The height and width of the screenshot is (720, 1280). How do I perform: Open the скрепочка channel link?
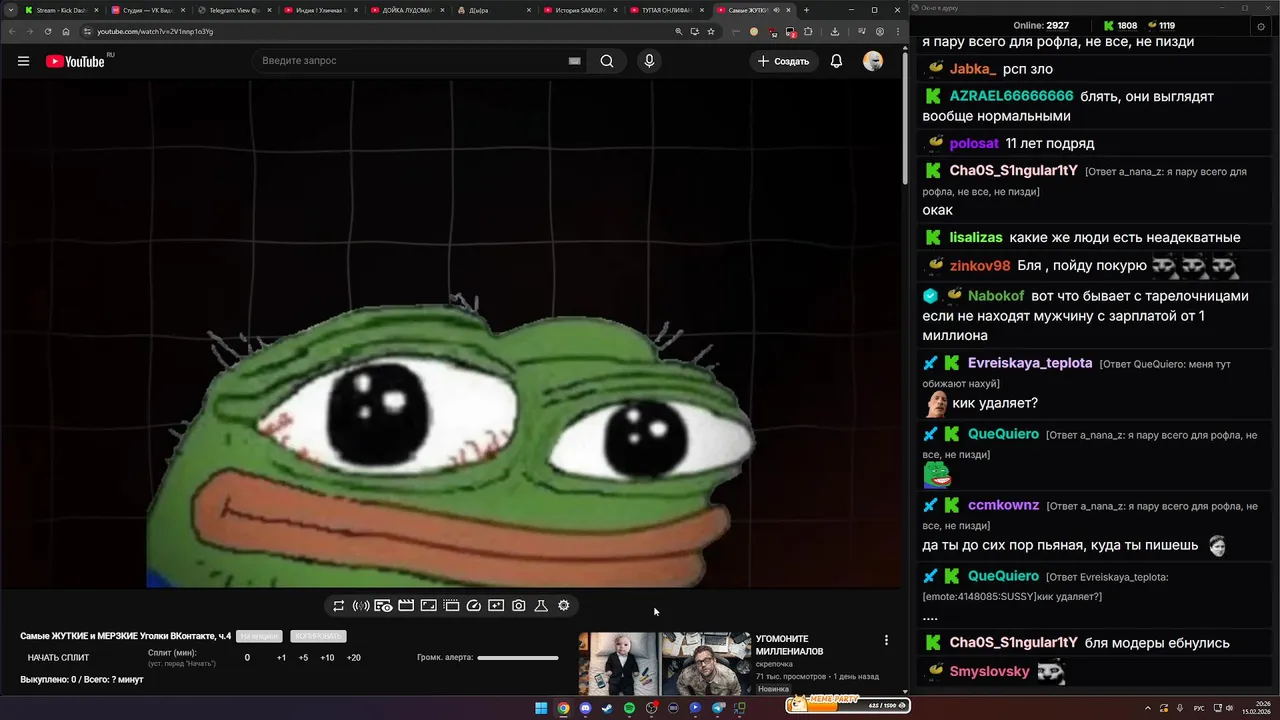point(774,664)
